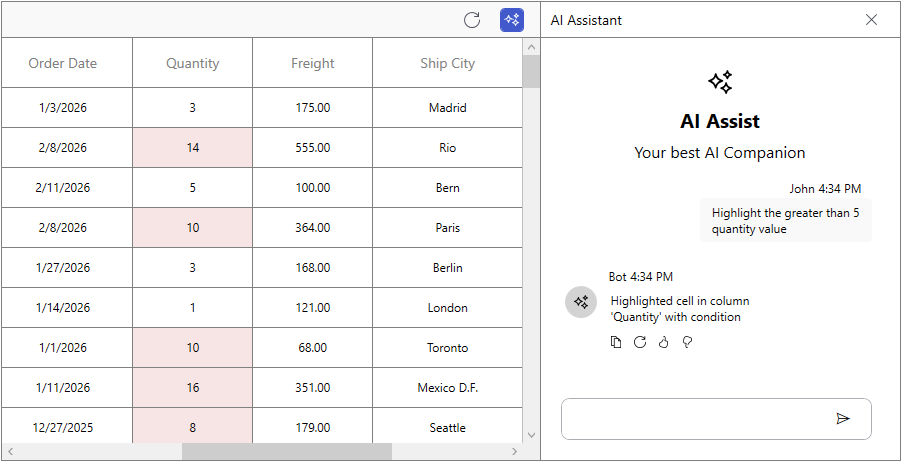Viewport: 902px width, 462px height.
Task: Select the highlighted quantity cell 14
Action: pos(193,148)
